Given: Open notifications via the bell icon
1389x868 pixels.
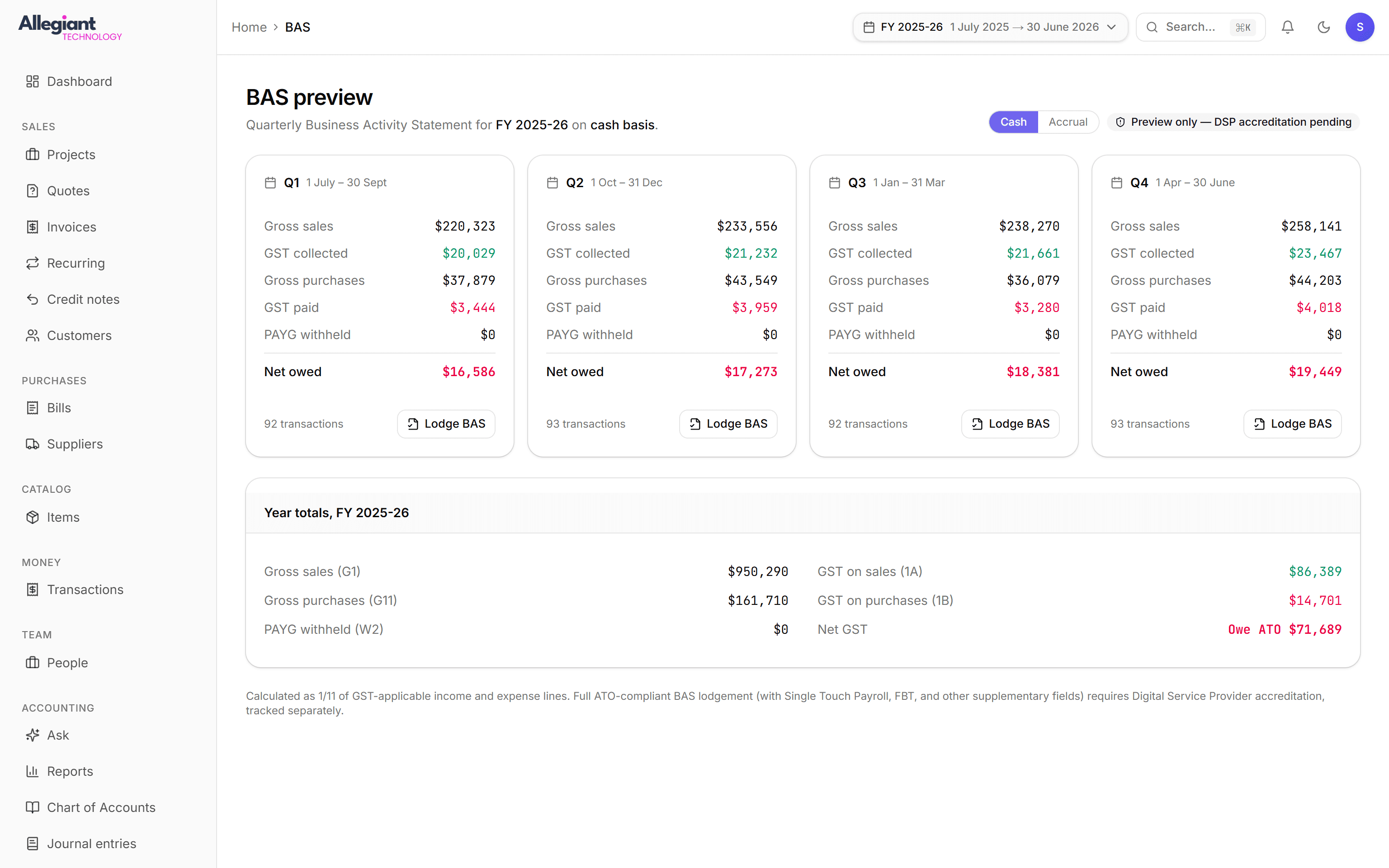Looking at the screenshot, I should pyautogui.click(x=1287, y=27).
